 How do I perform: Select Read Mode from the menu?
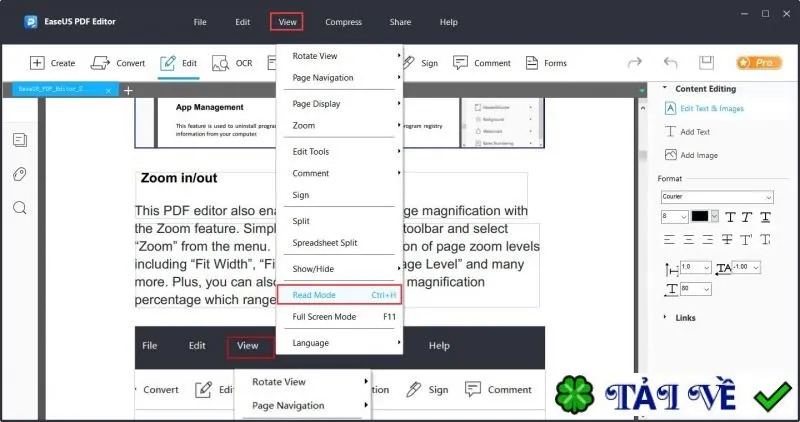(340, 295)
